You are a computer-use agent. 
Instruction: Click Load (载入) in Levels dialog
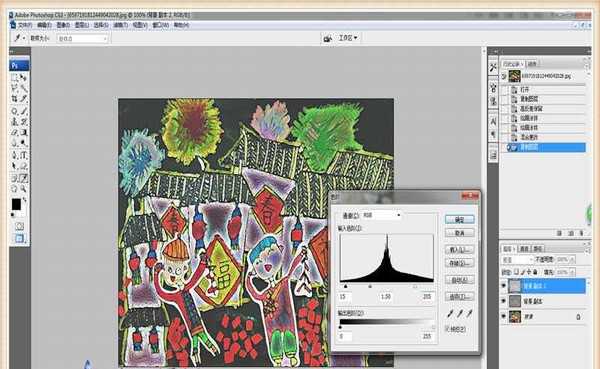point(460,250)
